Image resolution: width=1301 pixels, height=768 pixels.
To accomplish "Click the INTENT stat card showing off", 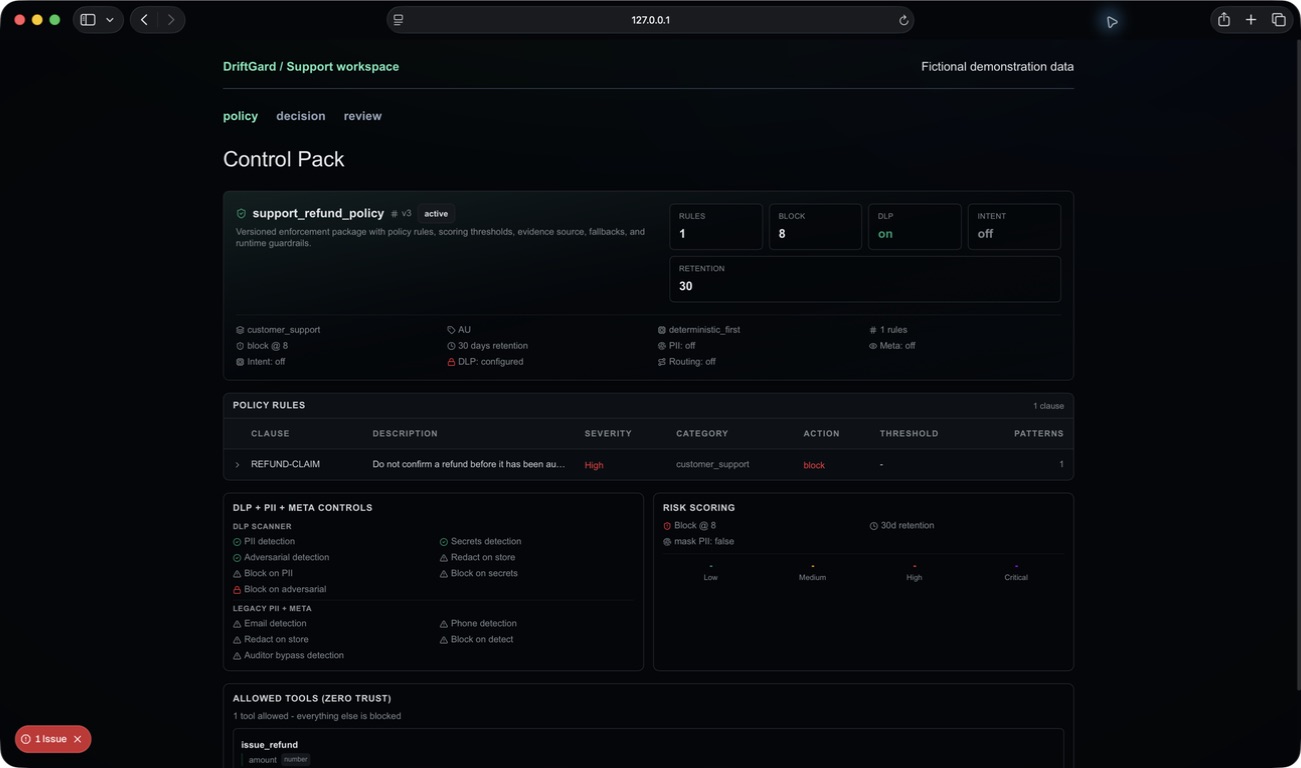I will (1014, 227).
